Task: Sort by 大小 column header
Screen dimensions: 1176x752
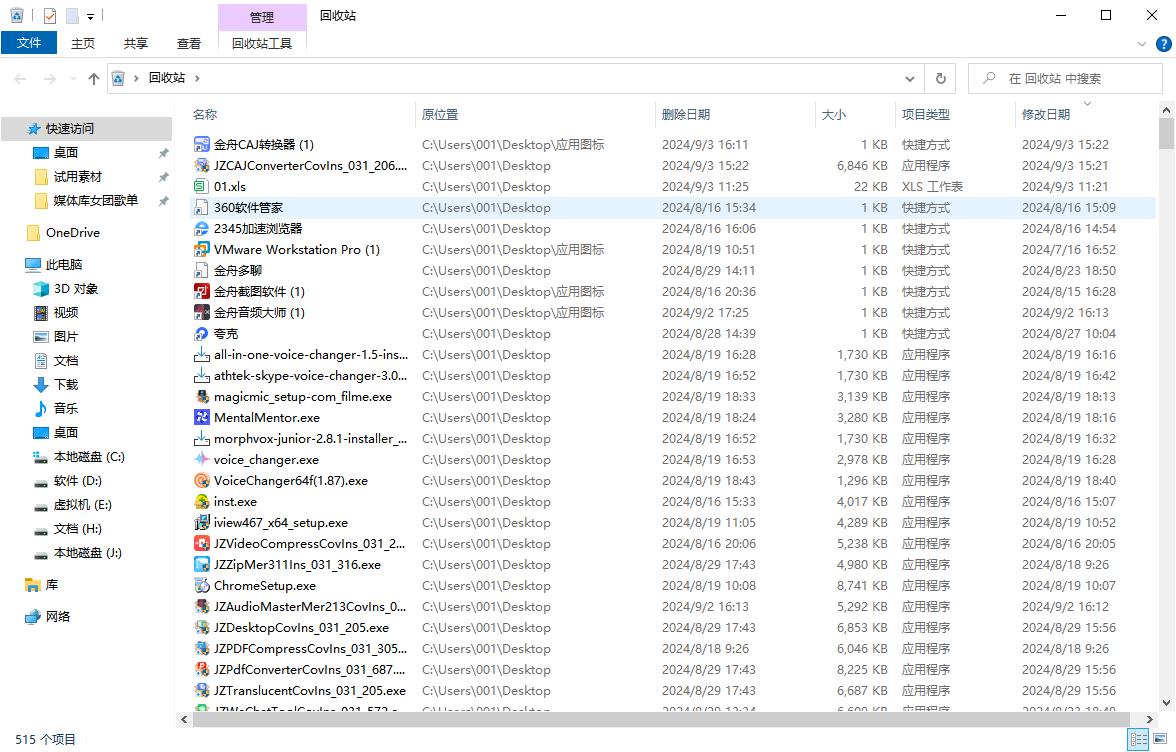Action: (x=834, y=114)
